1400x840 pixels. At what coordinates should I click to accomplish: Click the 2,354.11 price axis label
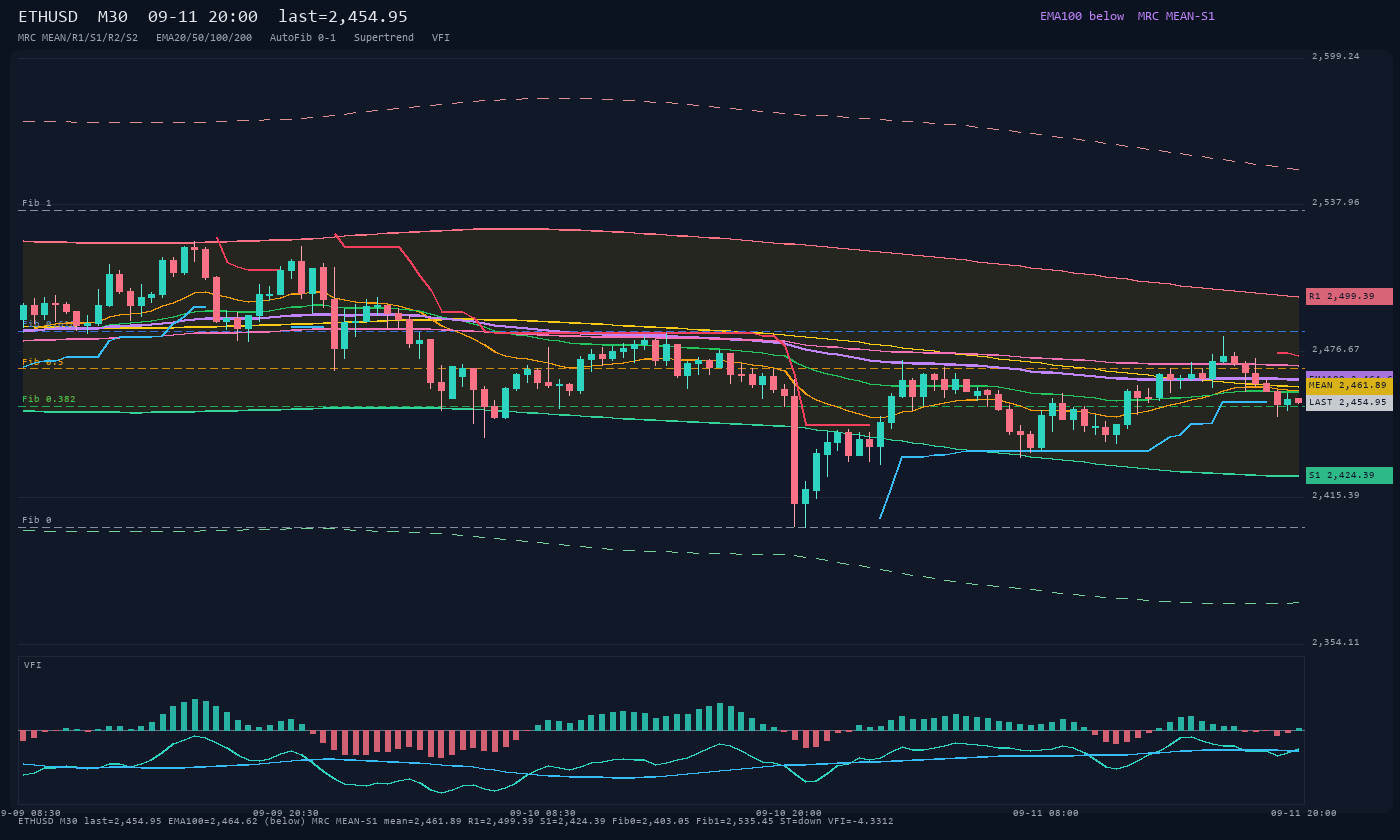(x=1336, y=642)
